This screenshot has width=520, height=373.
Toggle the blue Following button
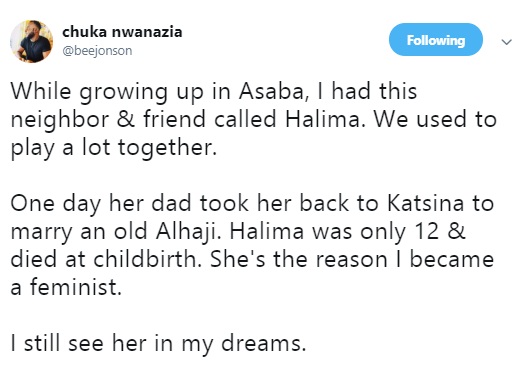(436, 40)
